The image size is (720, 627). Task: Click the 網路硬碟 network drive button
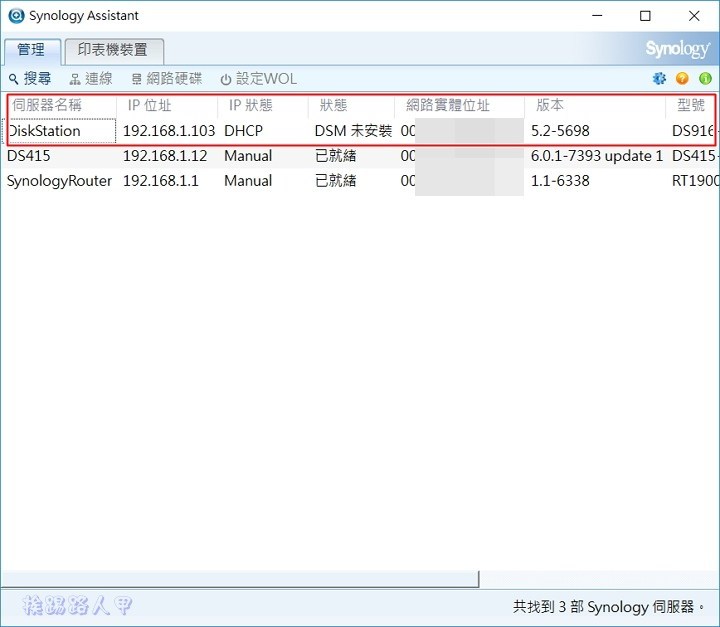[x=167, y=79]
